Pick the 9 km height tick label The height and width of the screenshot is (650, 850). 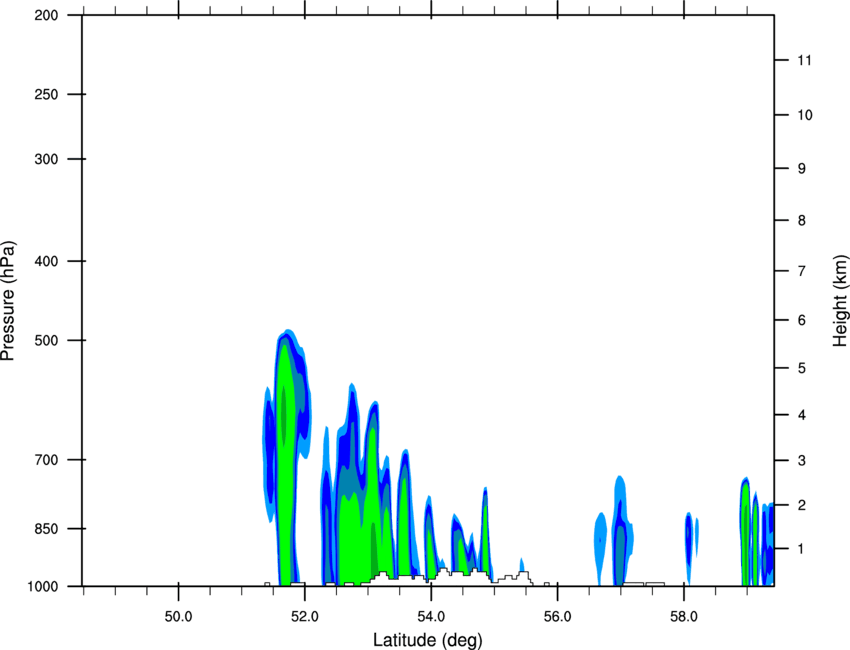802,169
